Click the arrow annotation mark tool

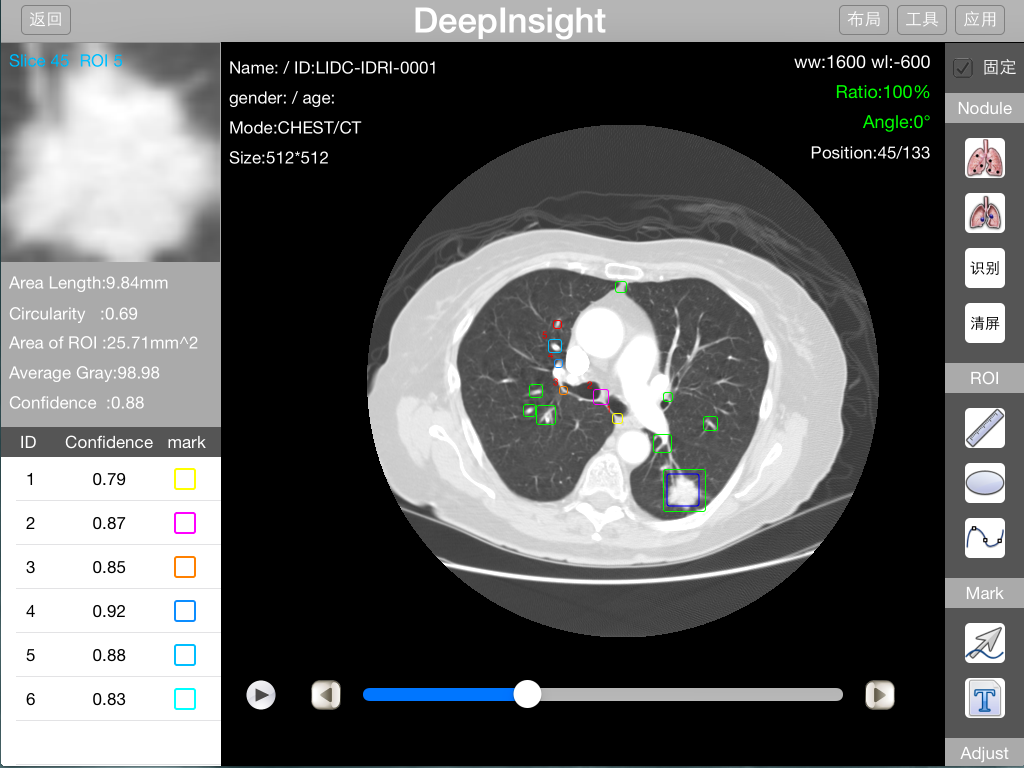[984, 643]
